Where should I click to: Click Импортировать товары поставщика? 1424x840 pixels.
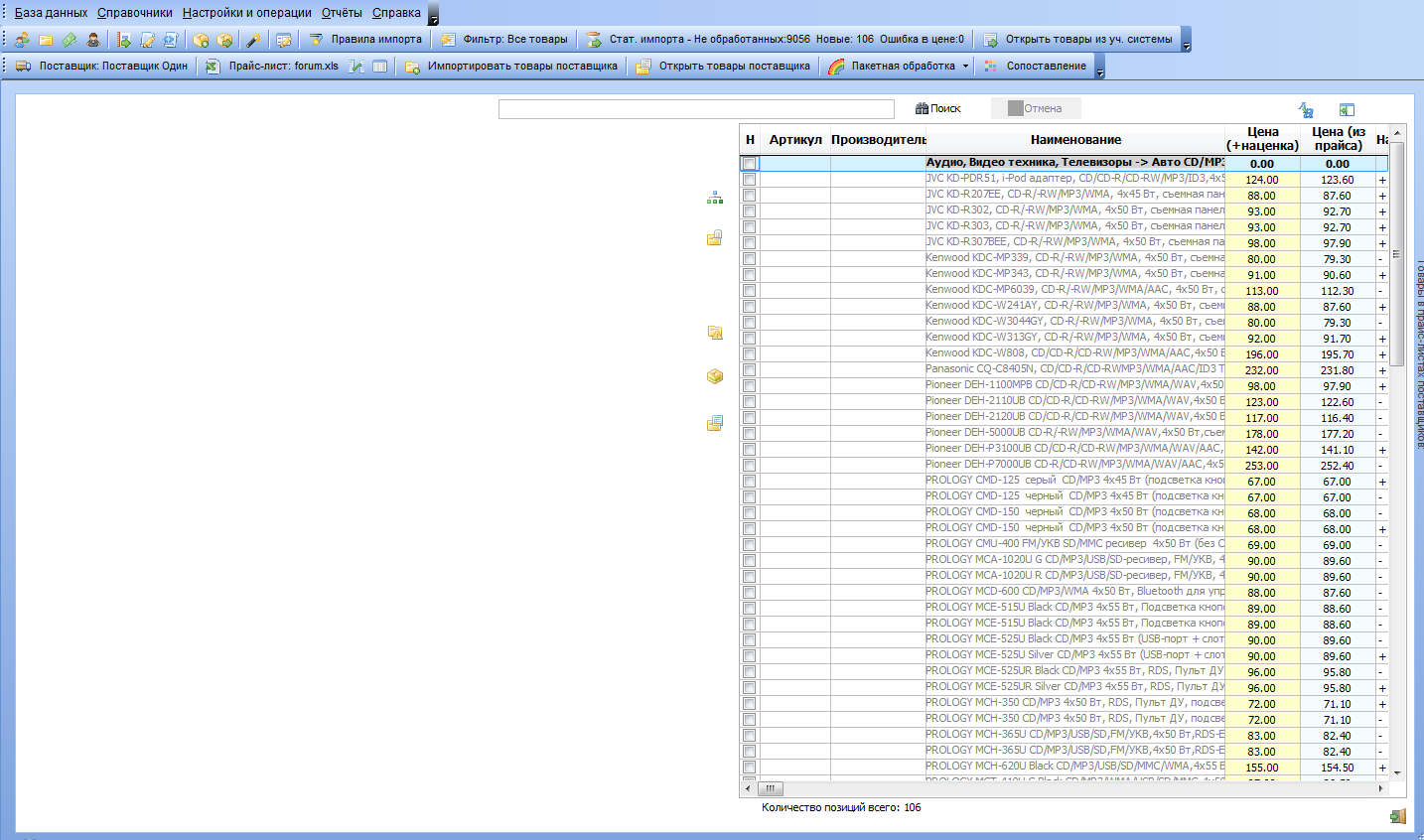coord(511,67)
